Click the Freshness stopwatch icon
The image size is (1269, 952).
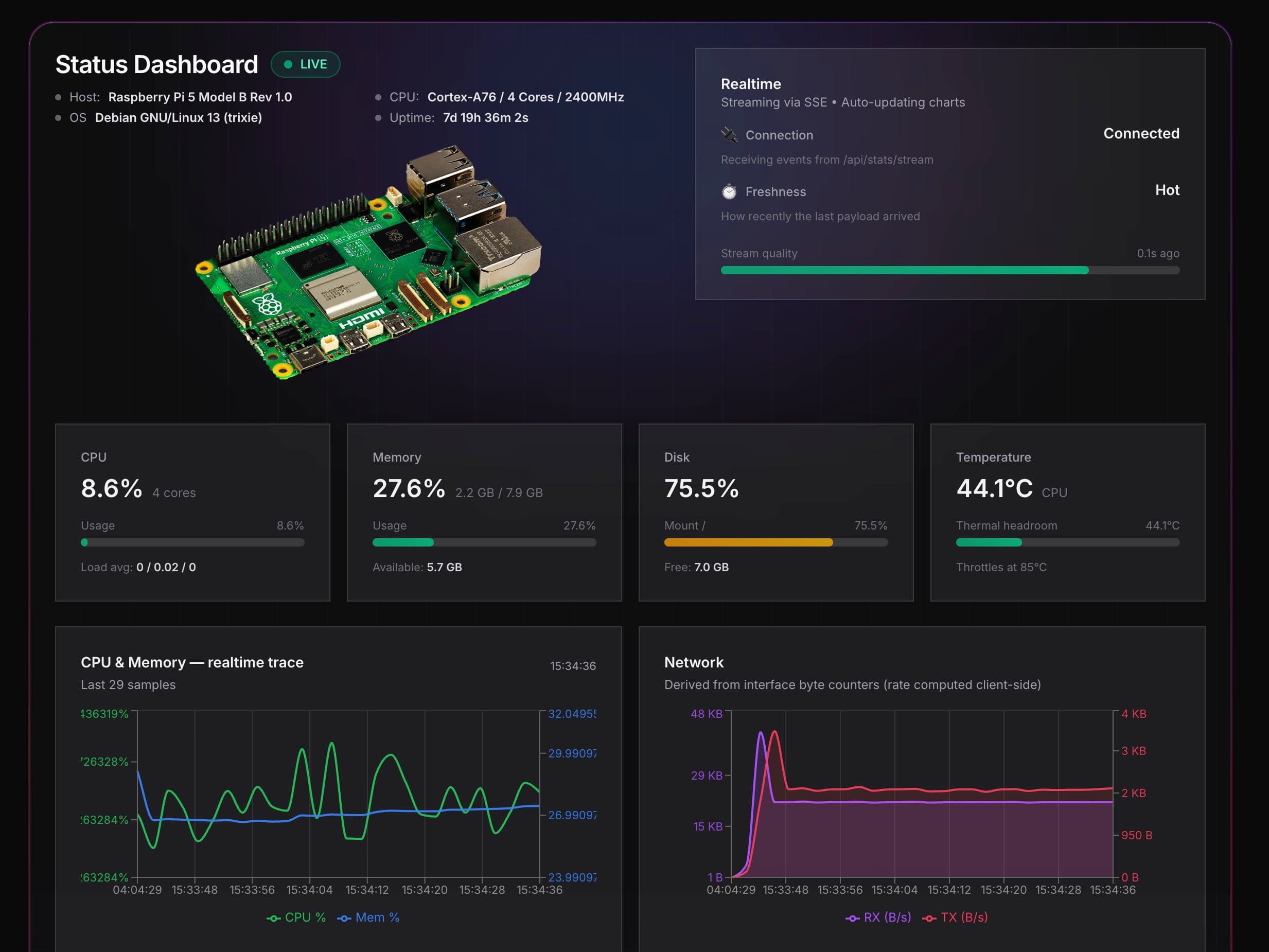(729, 191)
